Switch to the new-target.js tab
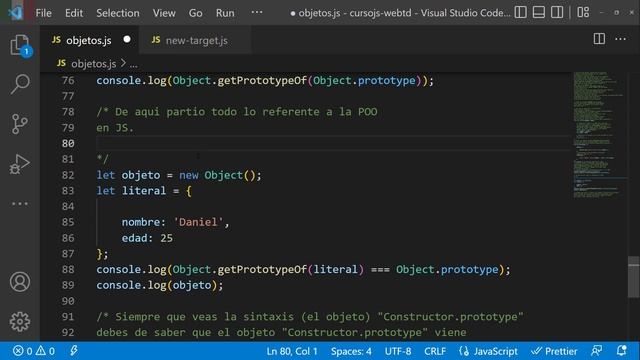Screen dimensions: 640x360 tap(195, 40)
